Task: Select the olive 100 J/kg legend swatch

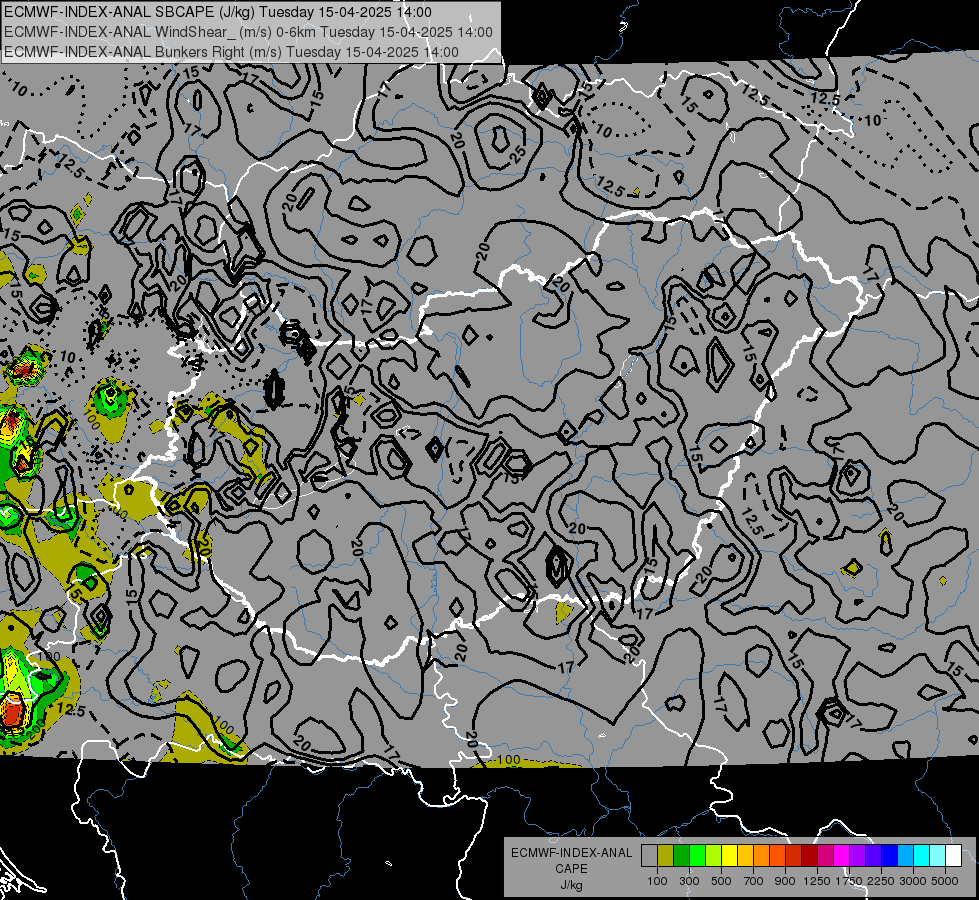Action: click(x=666, y=855)
